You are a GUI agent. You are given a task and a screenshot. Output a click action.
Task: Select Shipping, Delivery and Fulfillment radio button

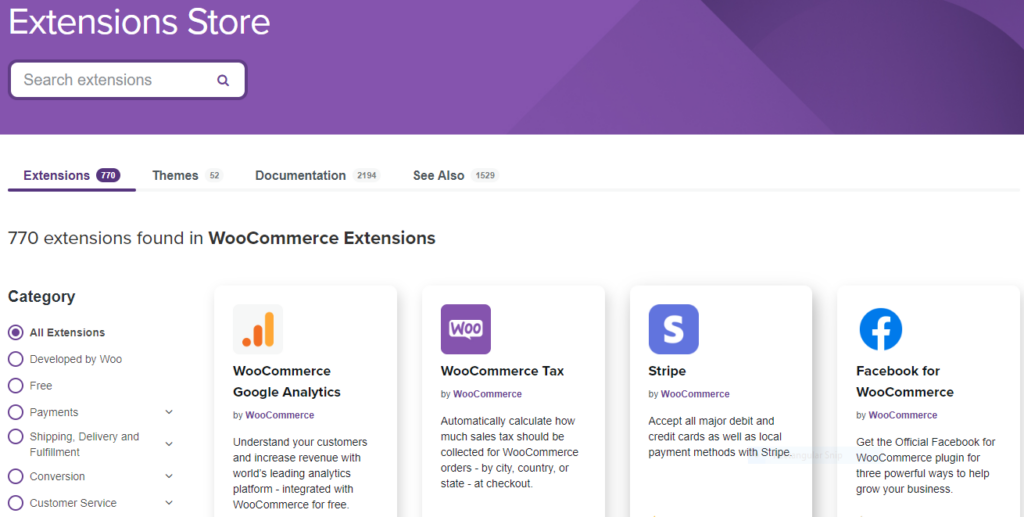(x=16, y=437)
